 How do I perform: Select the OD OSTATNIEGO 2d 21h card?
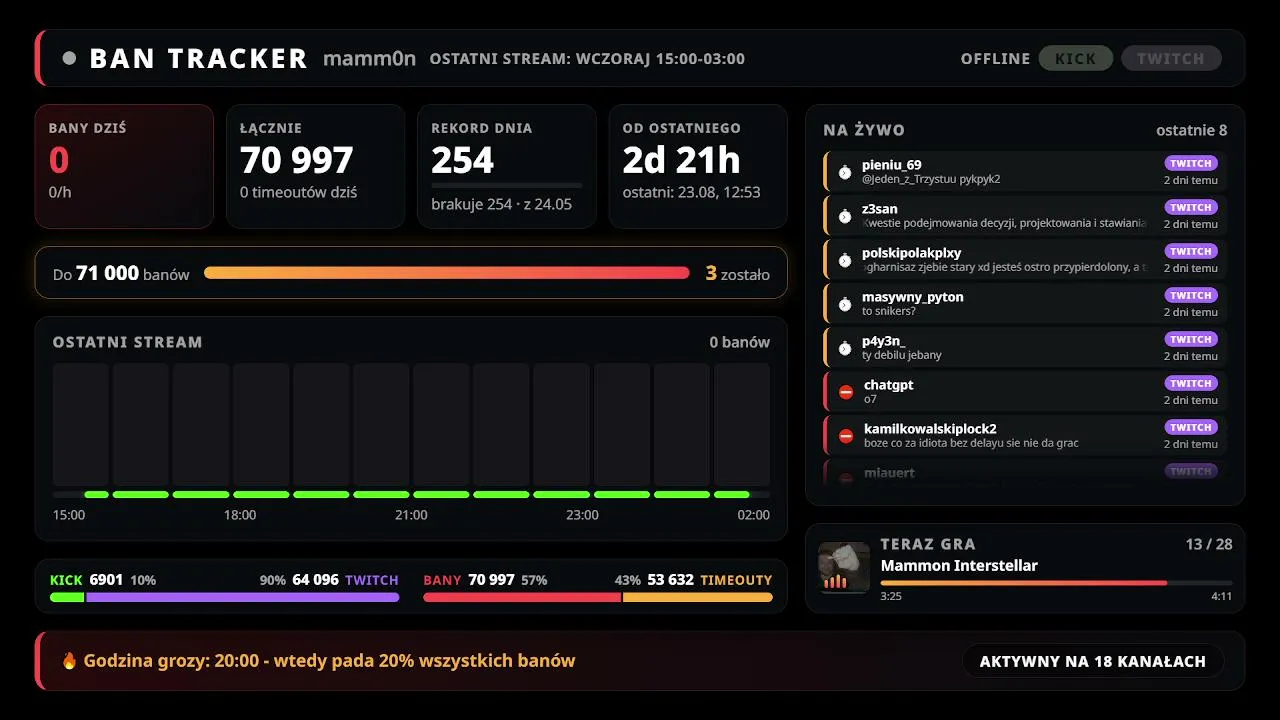point(698,167)
